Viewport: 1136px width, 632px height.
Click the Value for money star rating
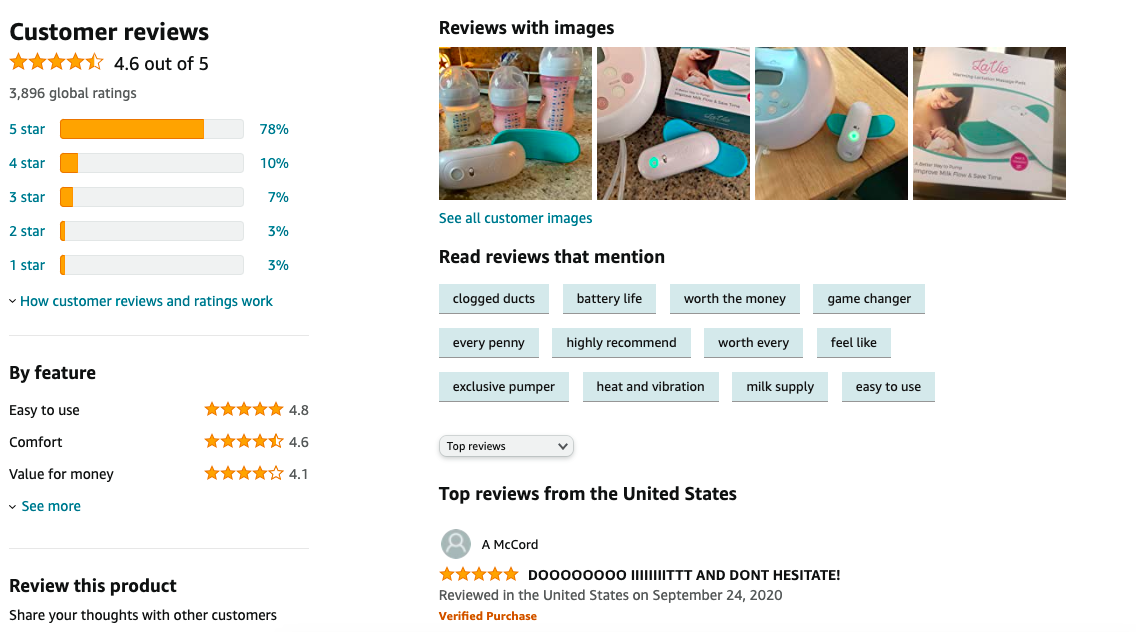pyautogui.click(x=243, y=473)
